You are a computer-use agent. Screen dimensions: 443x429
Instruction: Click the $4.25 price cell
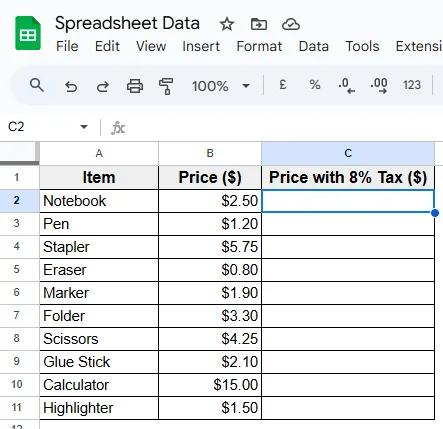(x=210, y=339)
